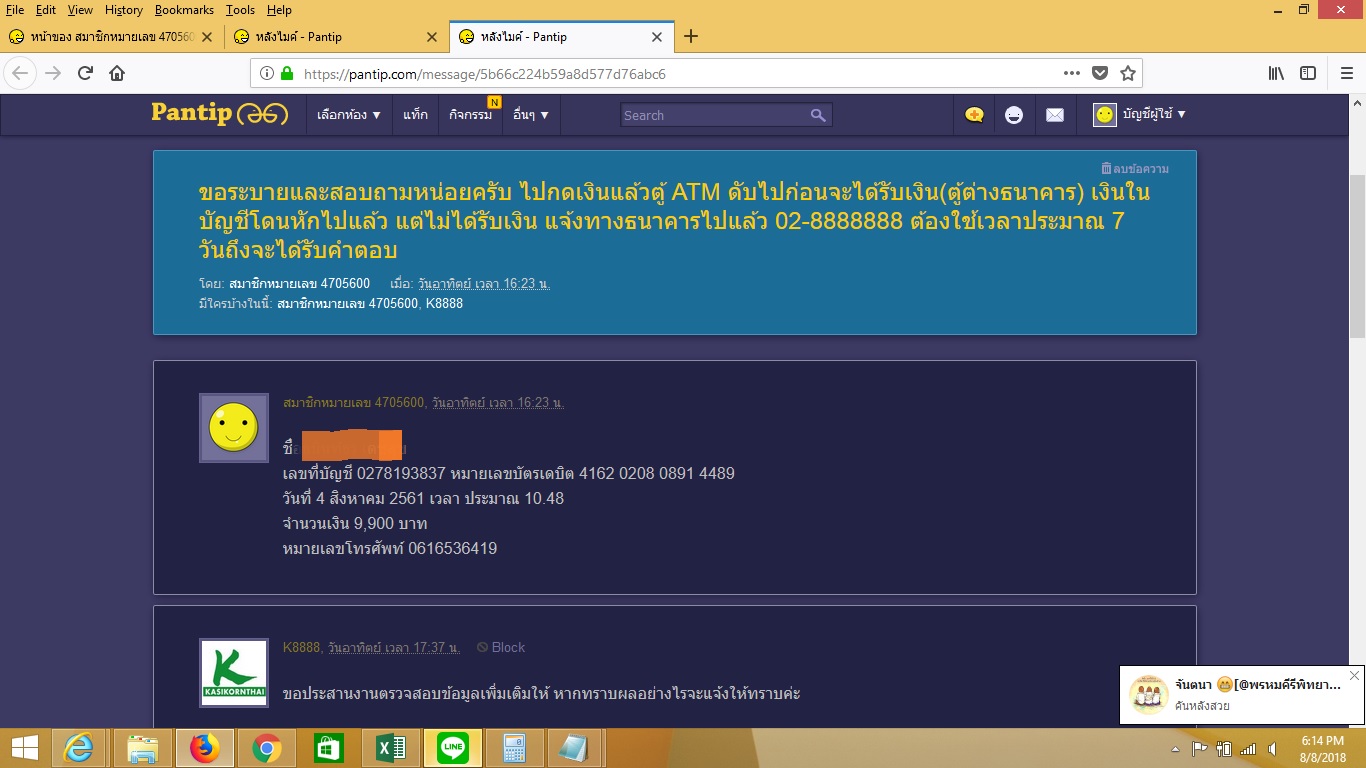Click the volume icon in system tray
Screen dimensions: 1366x768
point(1272,749)
